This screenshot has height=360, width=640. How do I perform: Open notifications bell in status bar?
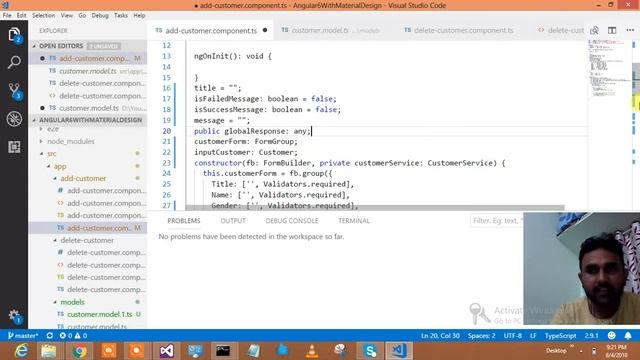pyautogui.click(x=628, y=336)
